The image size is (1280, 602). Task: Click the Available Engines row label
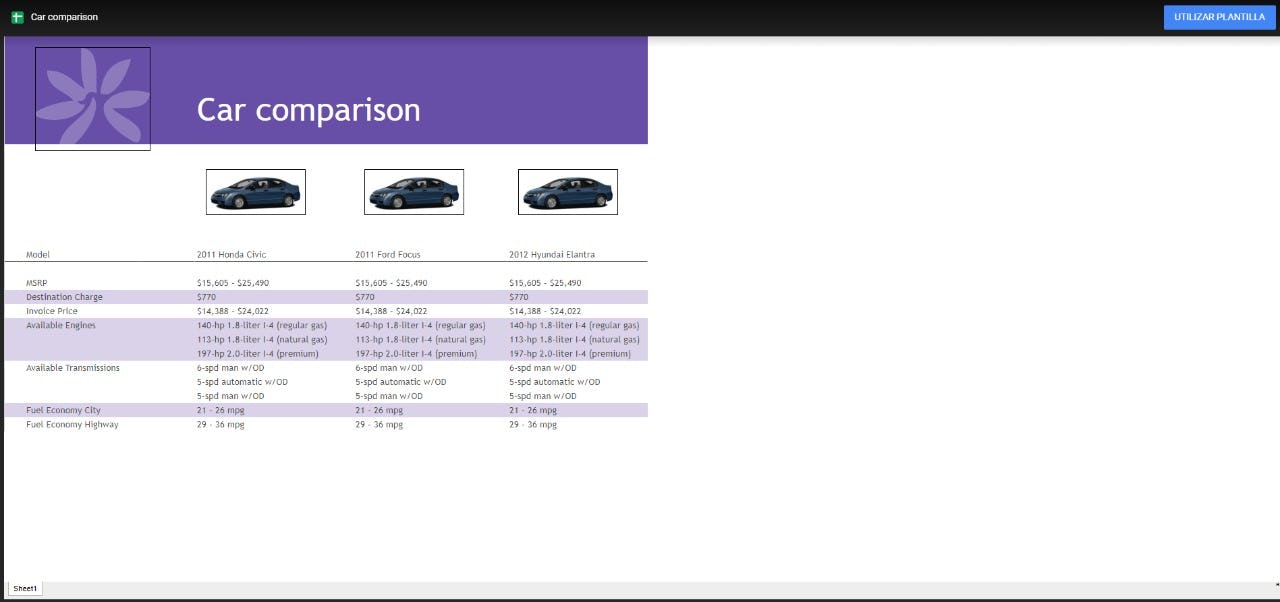61,325
